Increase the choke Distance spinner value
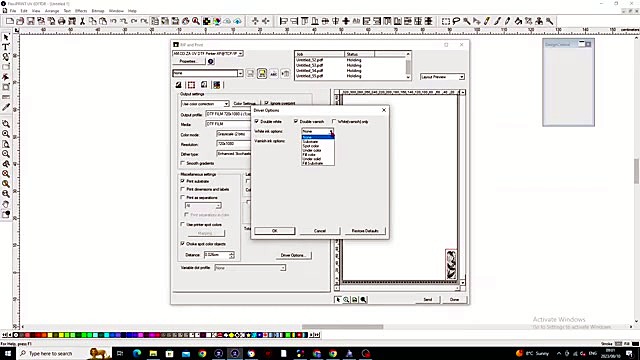The height and width of the screenshot is (360, 640). (232, 253)
